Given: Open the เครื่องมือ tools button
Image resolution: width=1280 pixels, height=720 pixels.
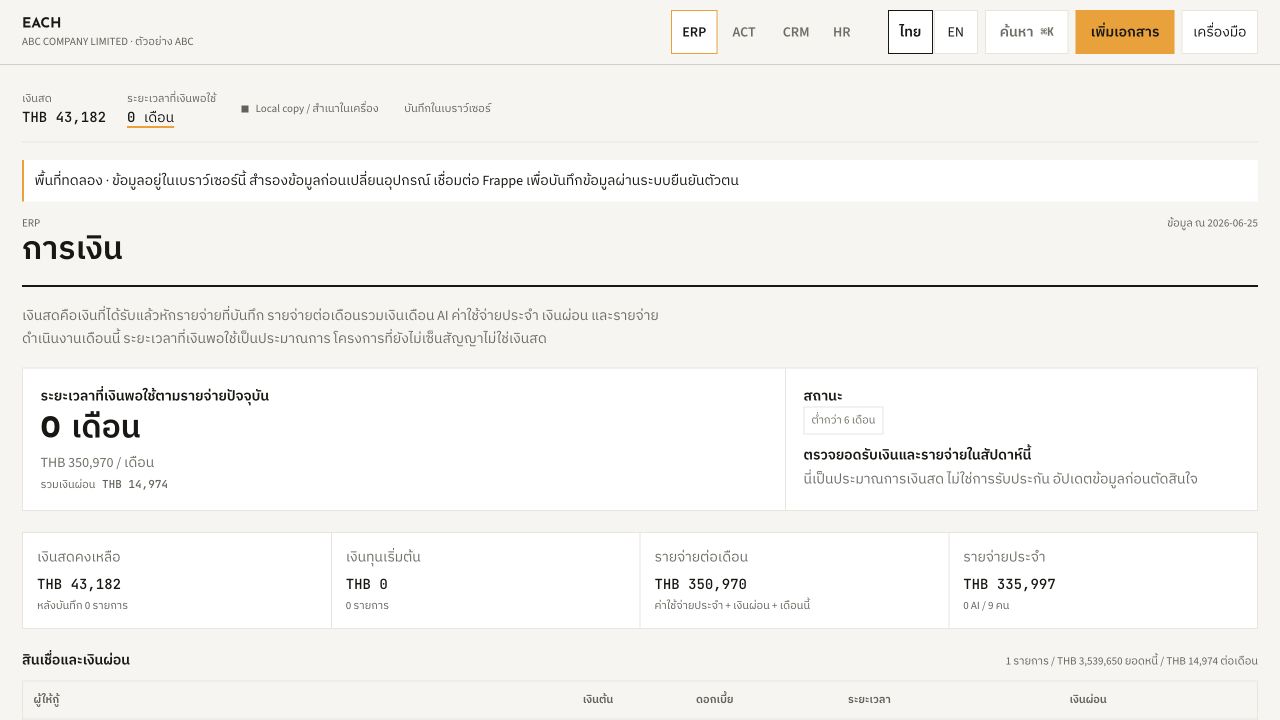Looking at the screenshot, I should click(x=1220, y=32).
